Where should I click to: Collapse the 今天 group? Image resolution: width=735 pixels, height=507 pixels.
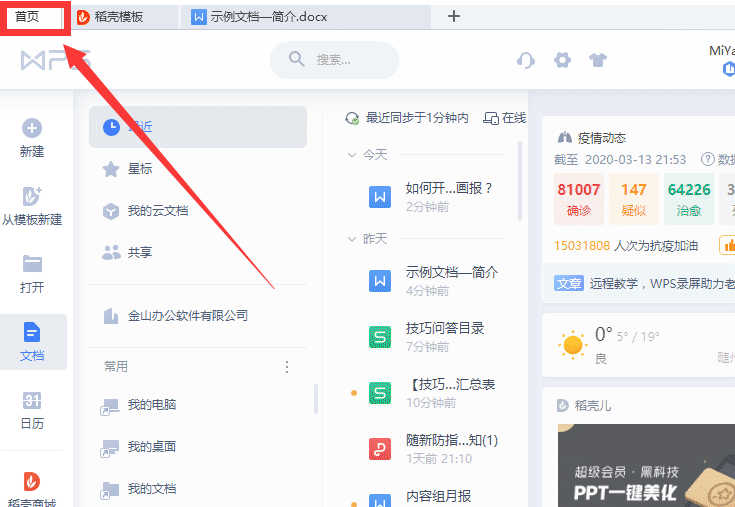coord(352,155)
